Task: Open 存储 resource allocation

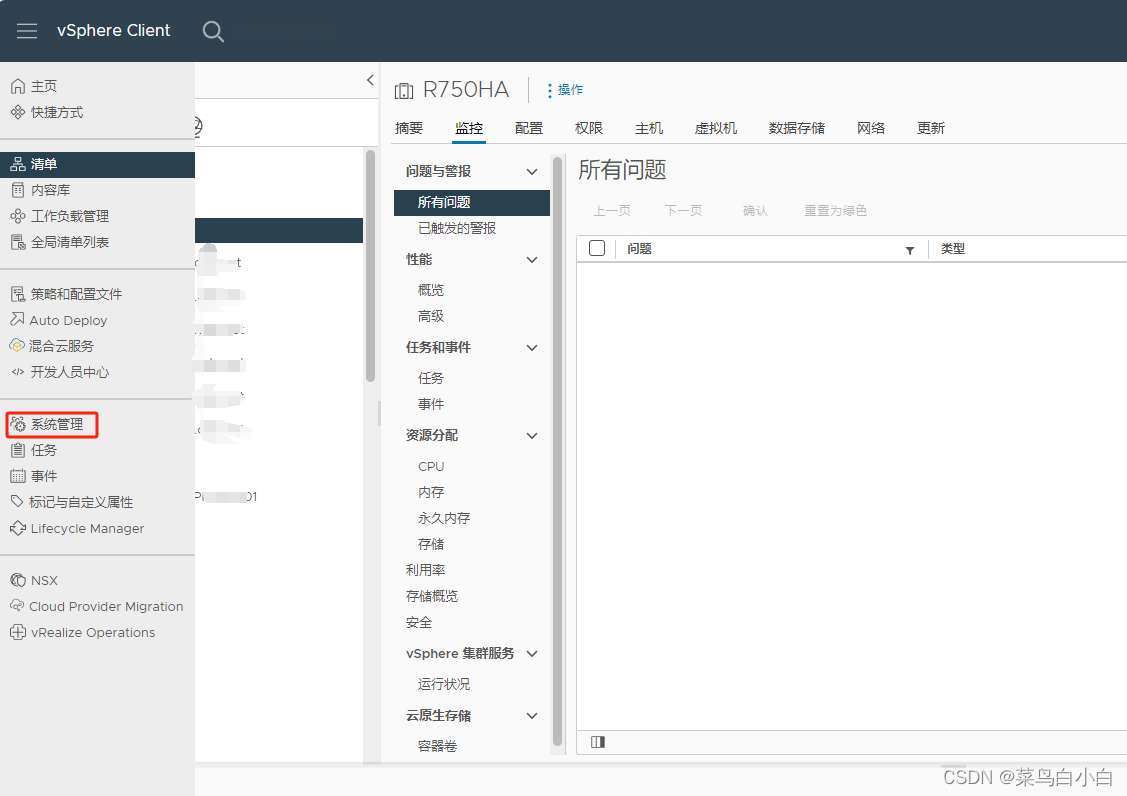Action: tap(431, 544)
